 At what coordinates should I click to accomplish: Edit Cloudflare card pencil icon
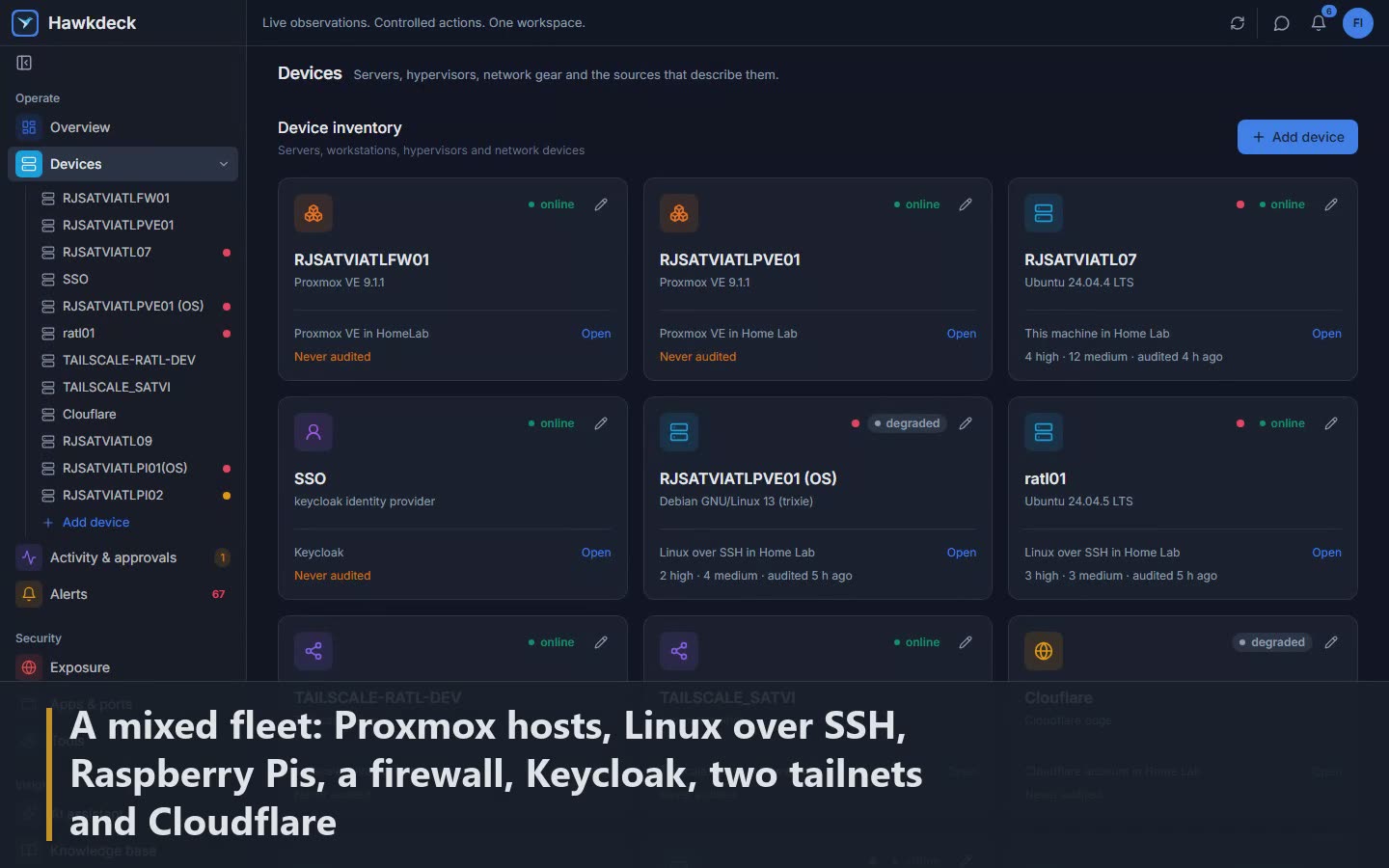(1331, 642)
